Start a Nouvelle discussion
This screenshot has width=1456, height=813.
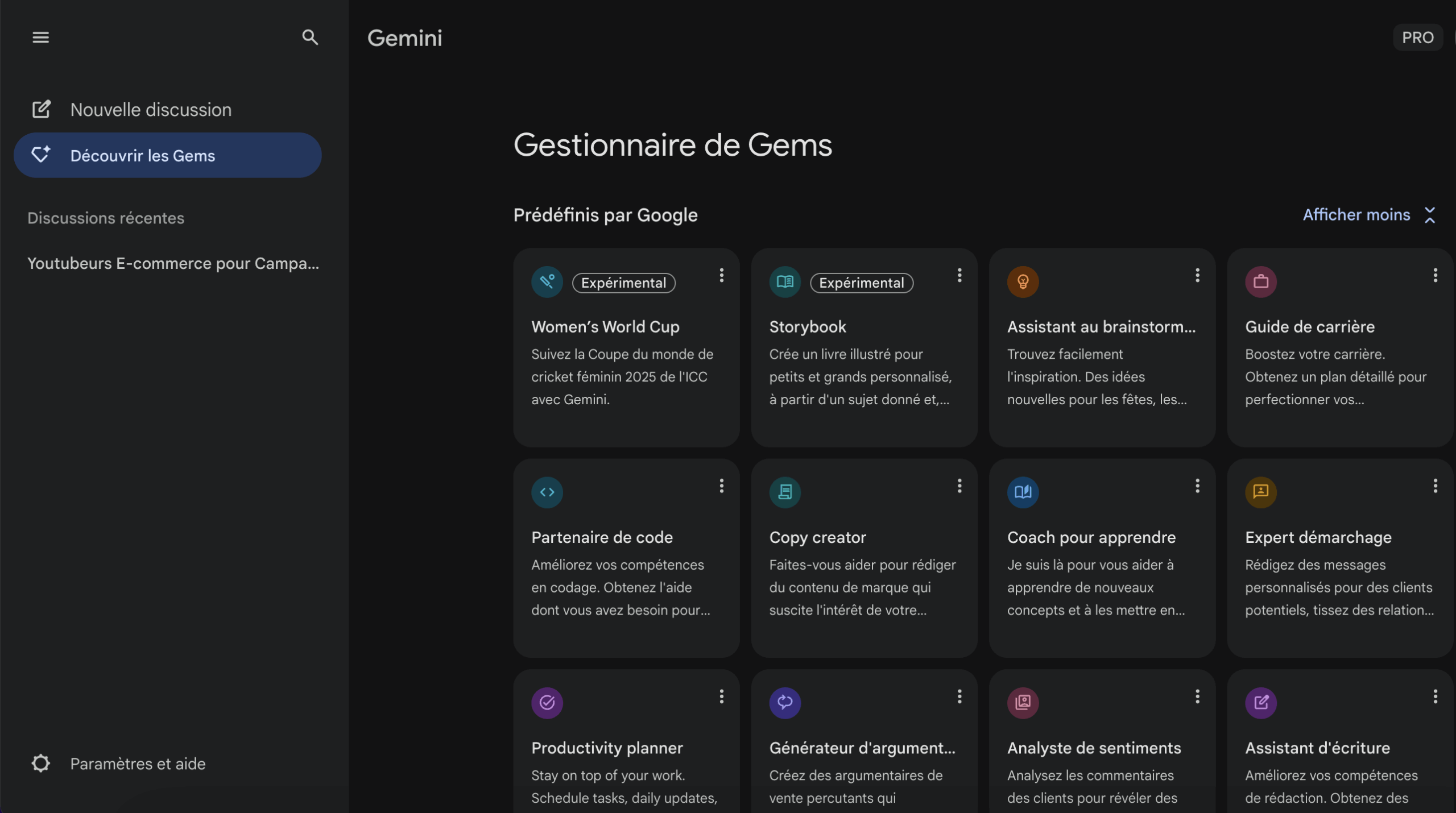click(151, 109)
